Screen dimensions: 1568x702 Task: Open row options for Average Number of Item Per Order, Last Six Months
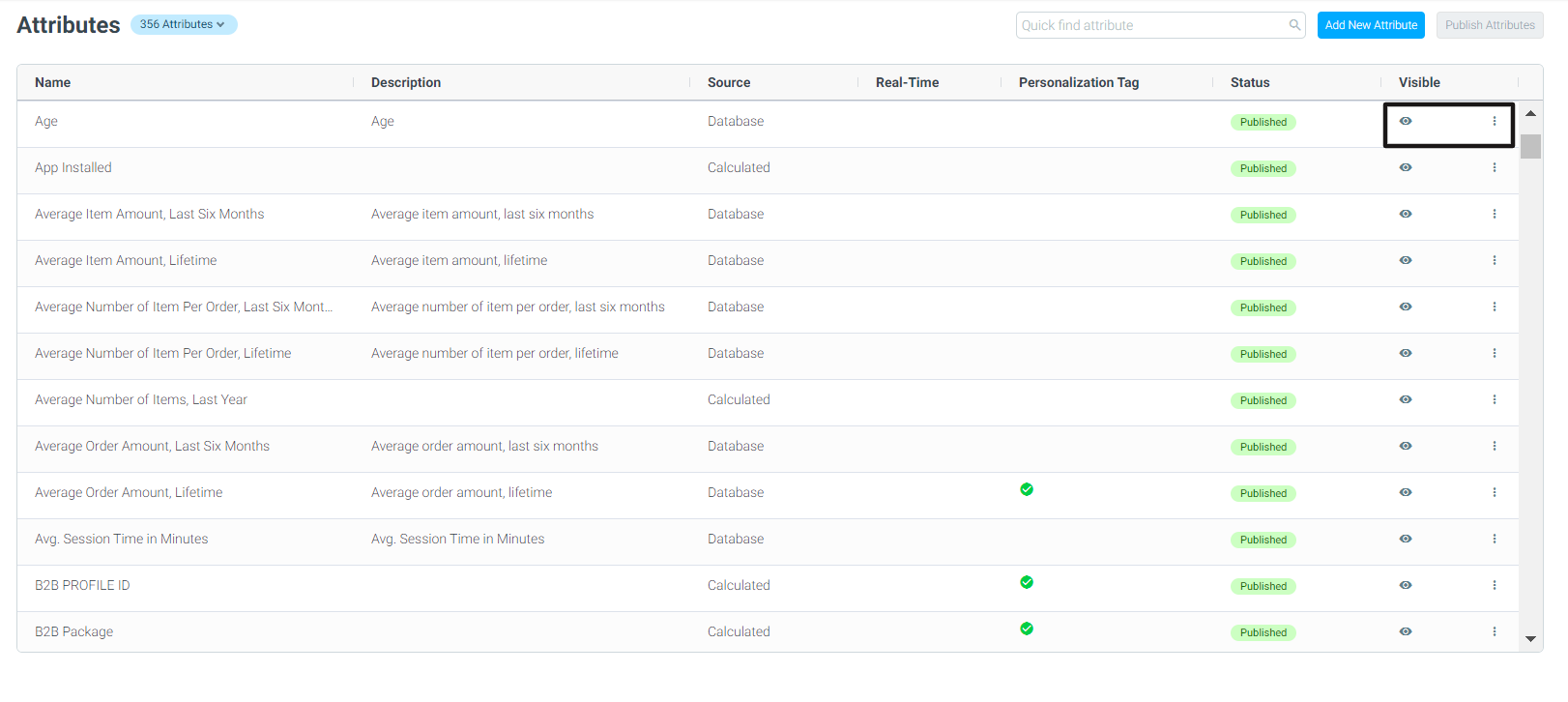(x=1494, y=307)
